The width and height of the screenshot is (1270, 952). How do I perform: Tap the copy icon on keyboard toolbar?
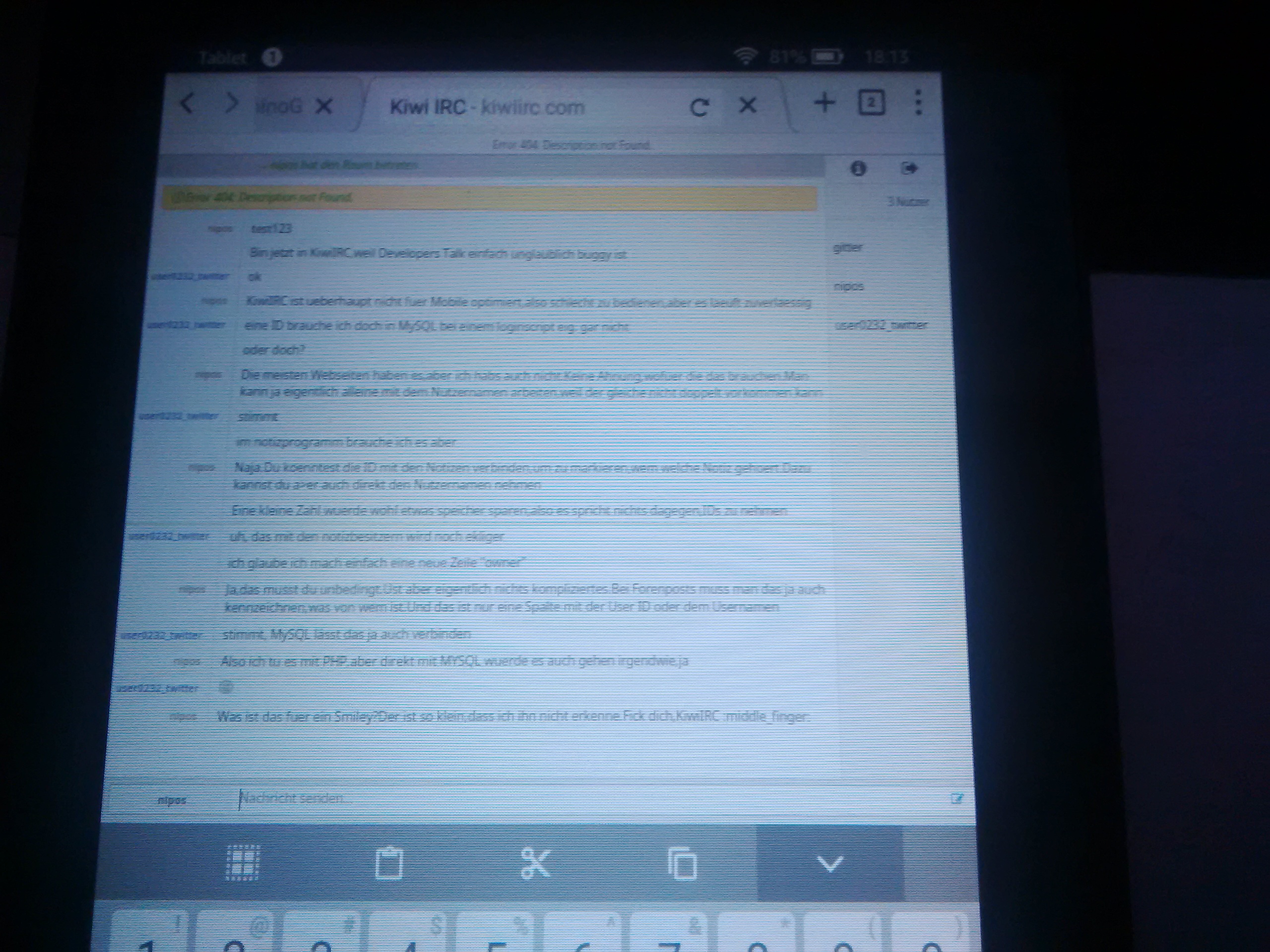682,864
